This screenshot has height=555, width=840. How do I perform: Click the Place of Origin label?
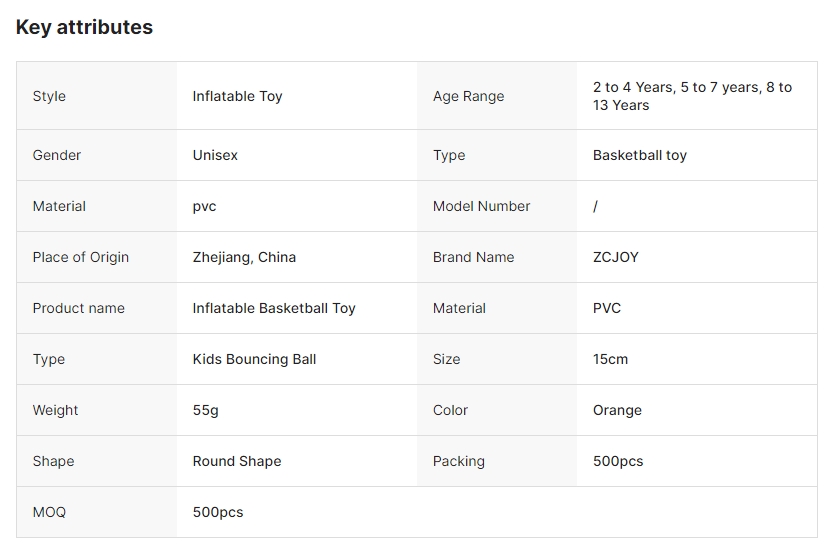tap(80, 257)
